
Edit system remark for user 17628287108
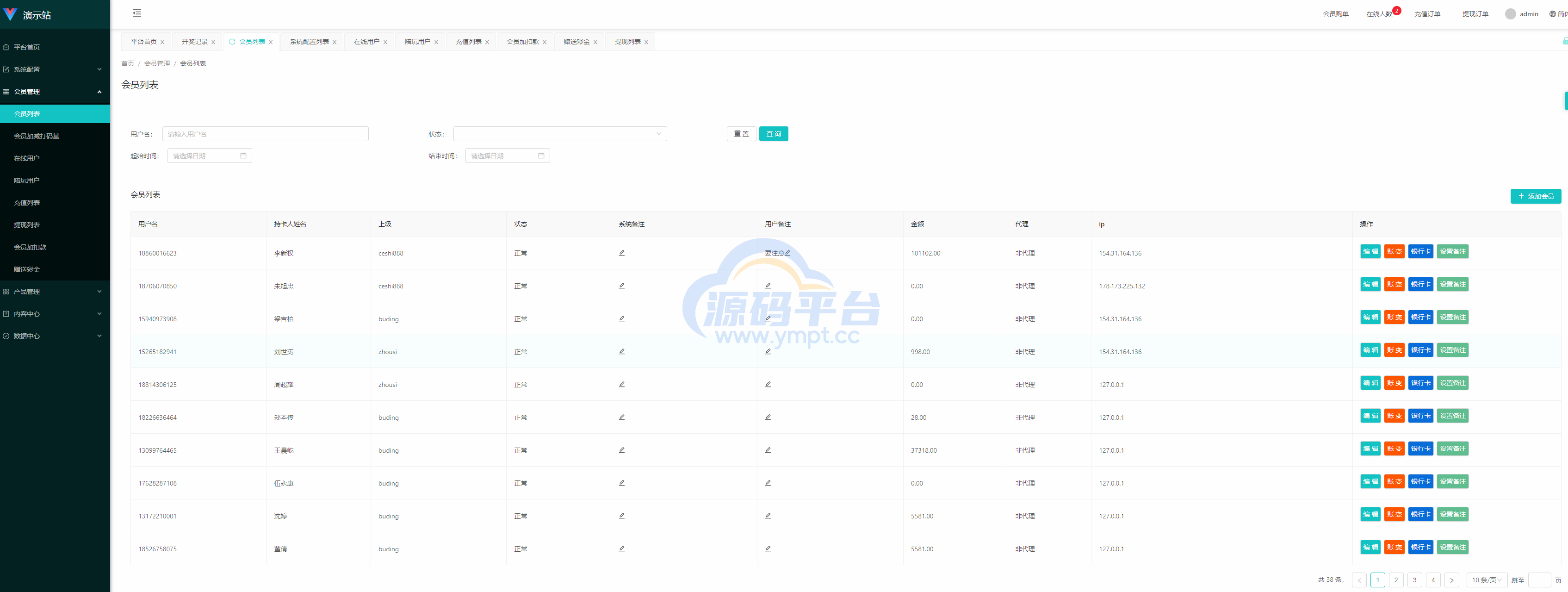point(621,483)
